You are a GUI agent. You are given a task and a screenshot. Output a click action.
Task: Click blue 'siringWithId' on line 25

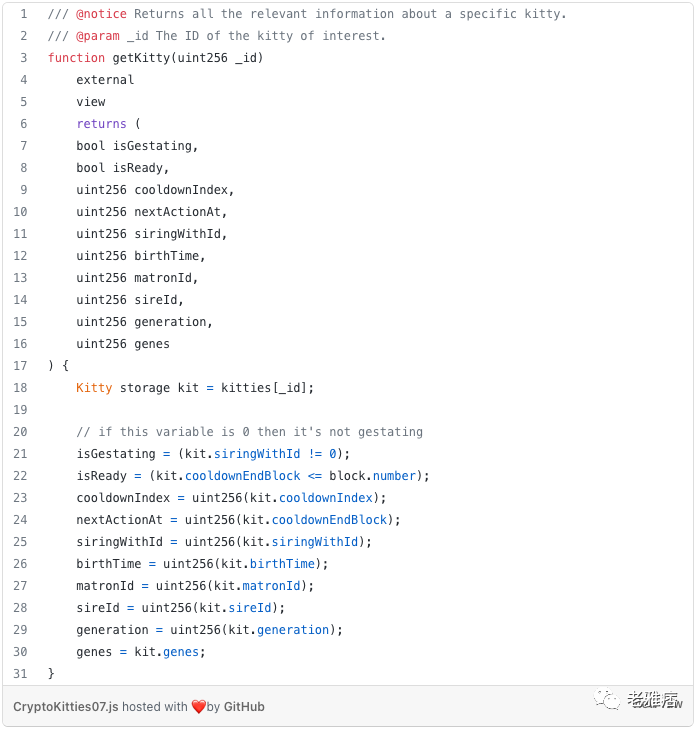pyautogui.click(x=315, y=542)
